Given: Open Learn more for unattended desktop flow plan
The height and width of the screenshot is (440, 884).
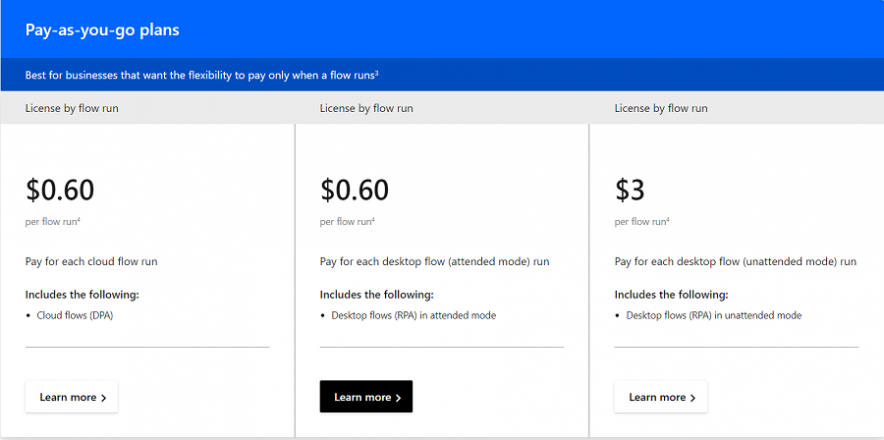Looking at the screenshot, I should (x=660, y=397).
